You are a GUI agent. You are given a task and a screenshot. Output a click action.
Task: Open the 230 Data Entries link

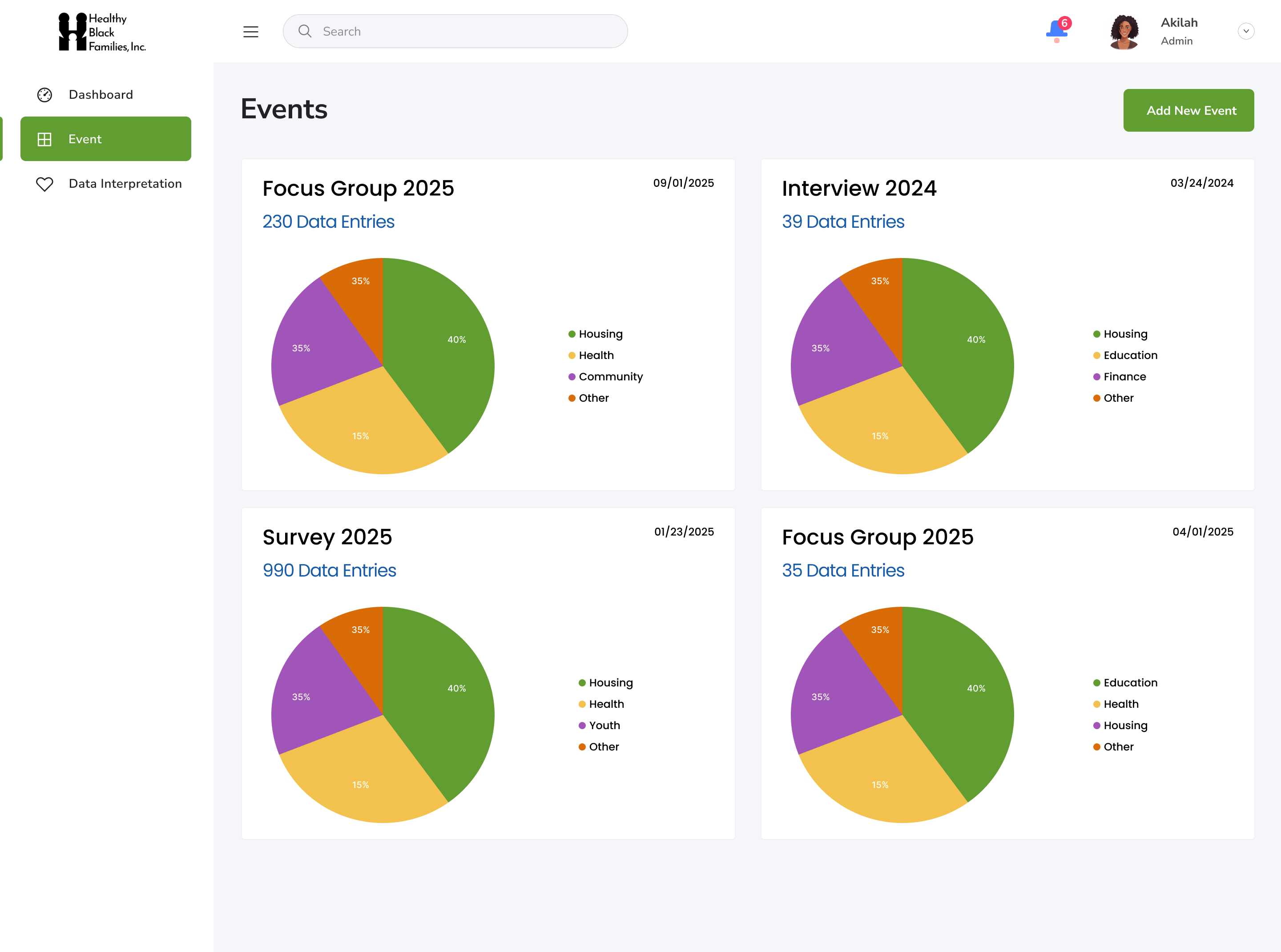[328, 221]
